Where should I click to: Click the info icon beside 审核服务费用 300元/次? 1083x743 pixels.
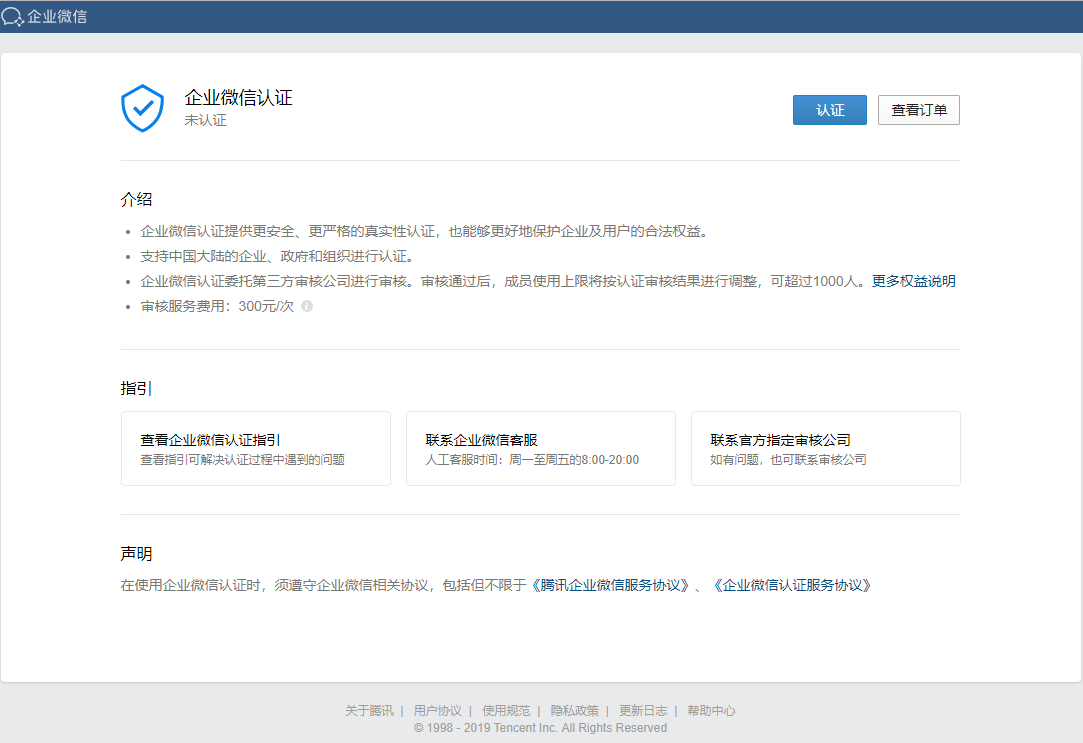tap(306, 306)
